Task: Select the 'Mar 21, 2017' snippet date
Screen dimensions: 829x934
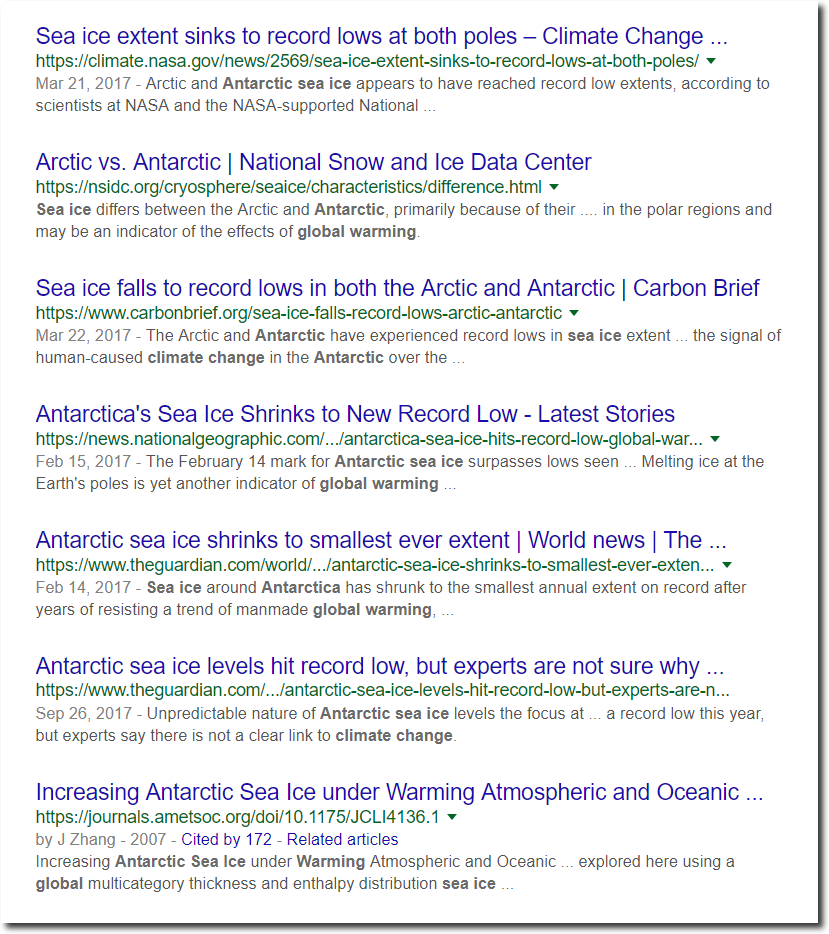Action: [83, 83]
